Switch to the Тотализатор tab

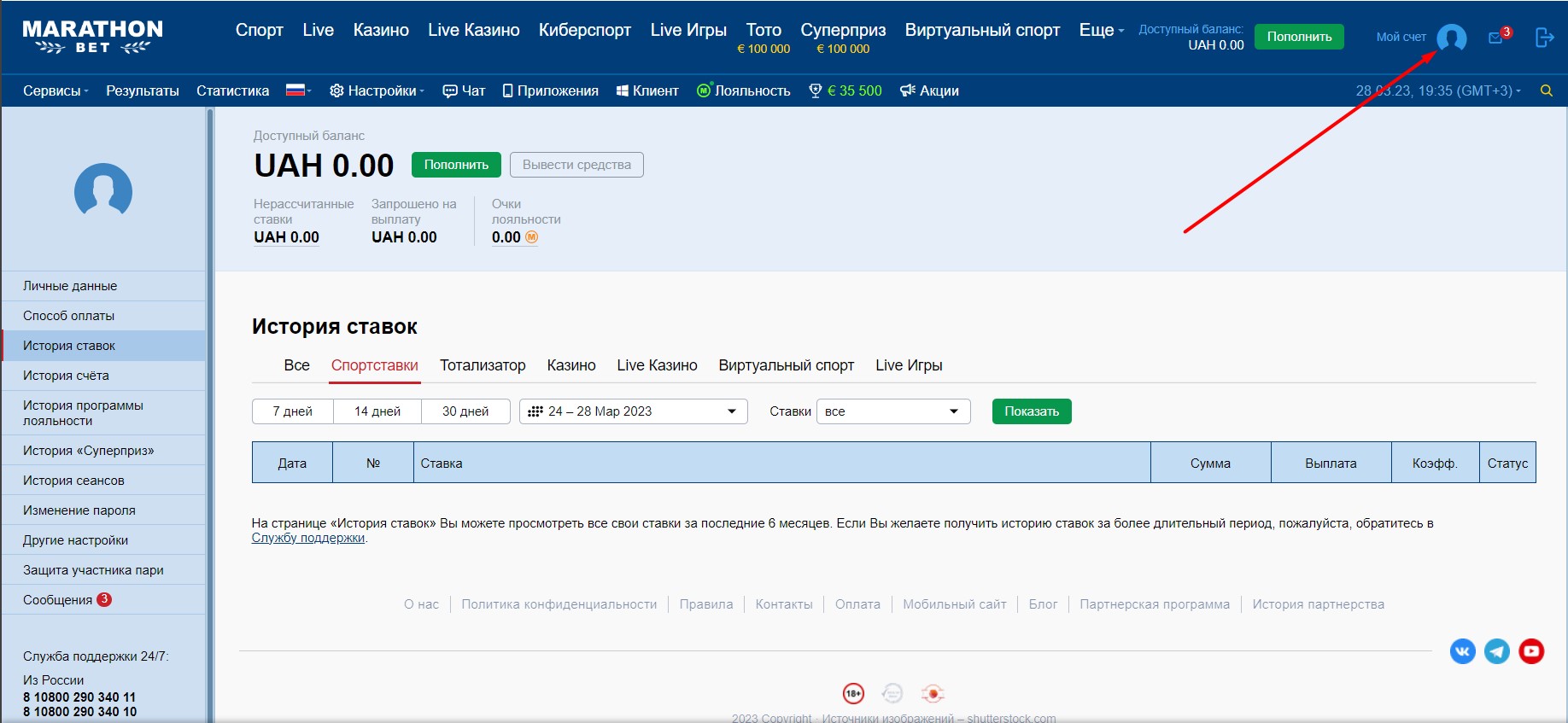coord(483,365)
